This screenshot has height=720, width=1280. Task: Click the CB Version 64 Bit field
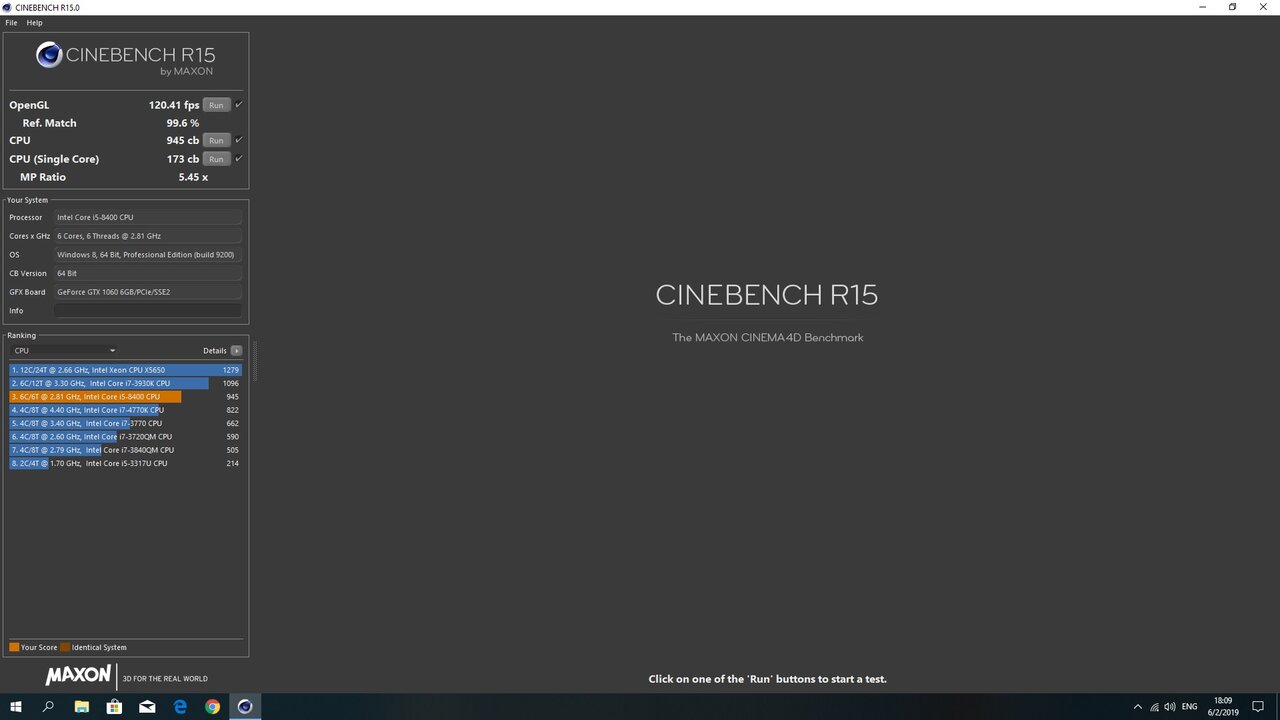148,273
